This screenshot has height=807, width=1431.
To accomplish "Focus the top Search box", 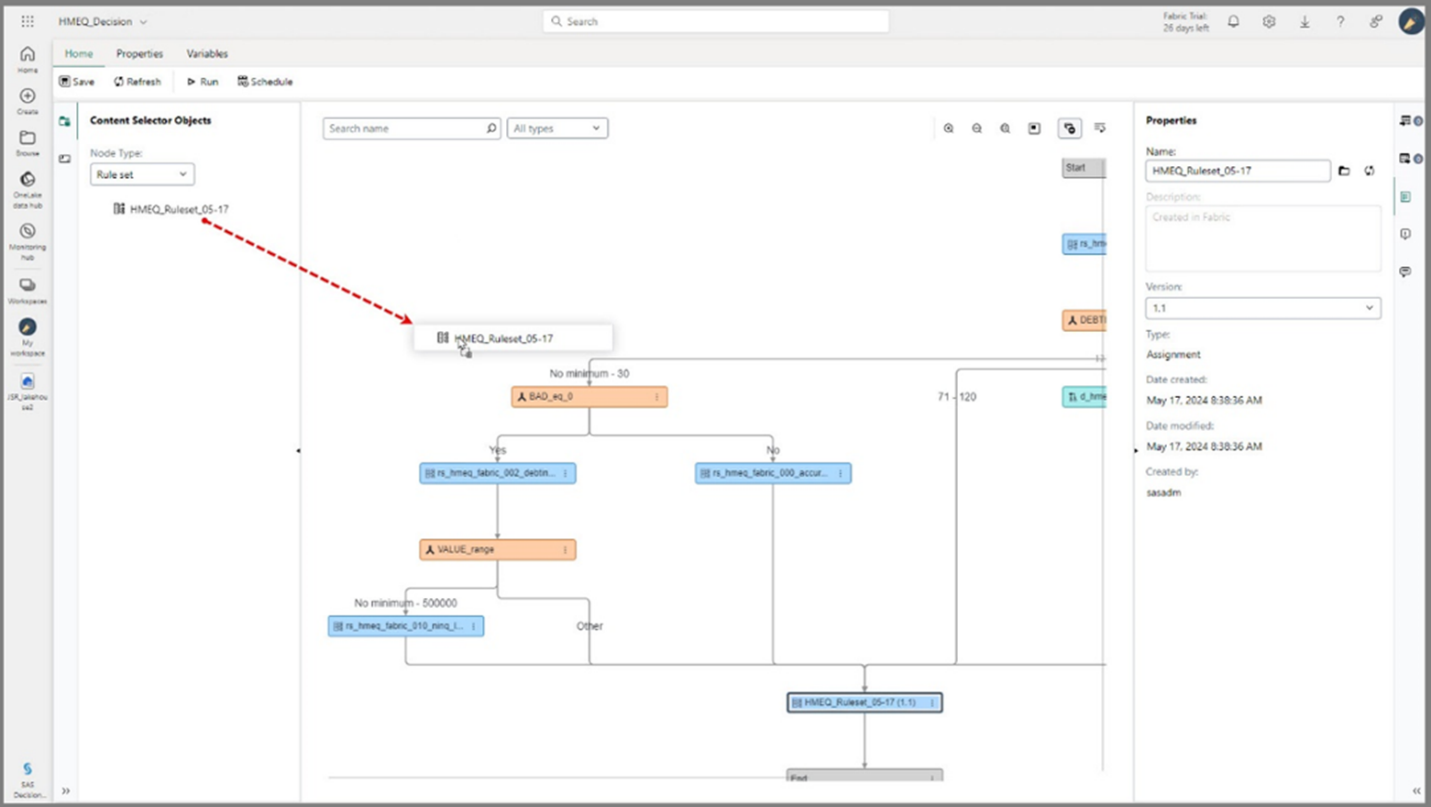I will point(716,21).
